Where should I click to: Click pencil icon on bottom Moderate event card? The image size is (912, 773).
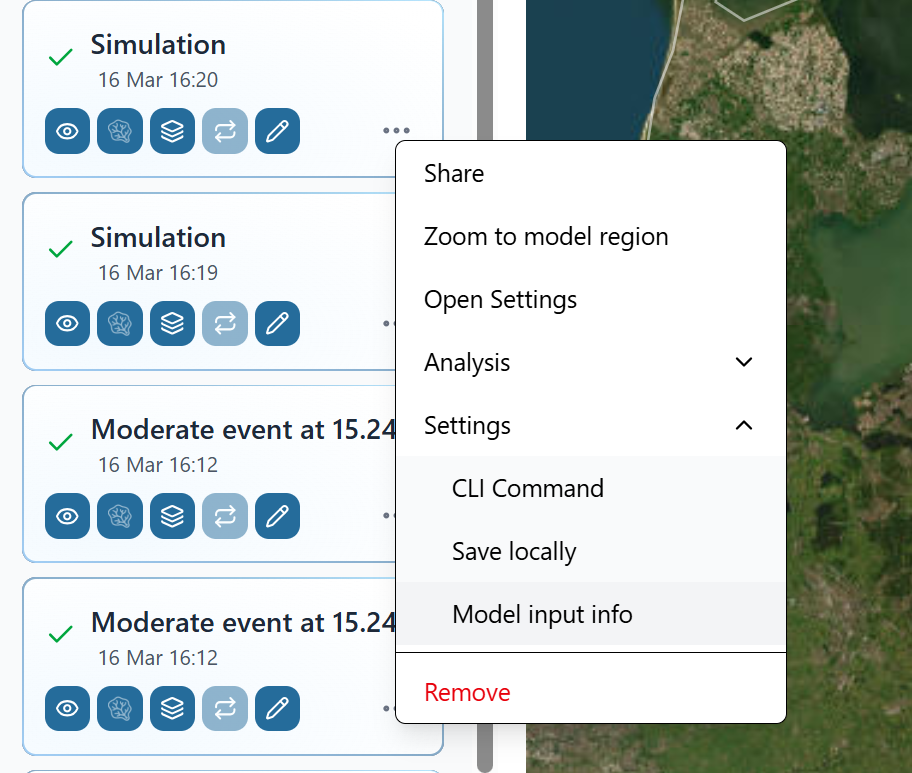(x=277, y=709)
